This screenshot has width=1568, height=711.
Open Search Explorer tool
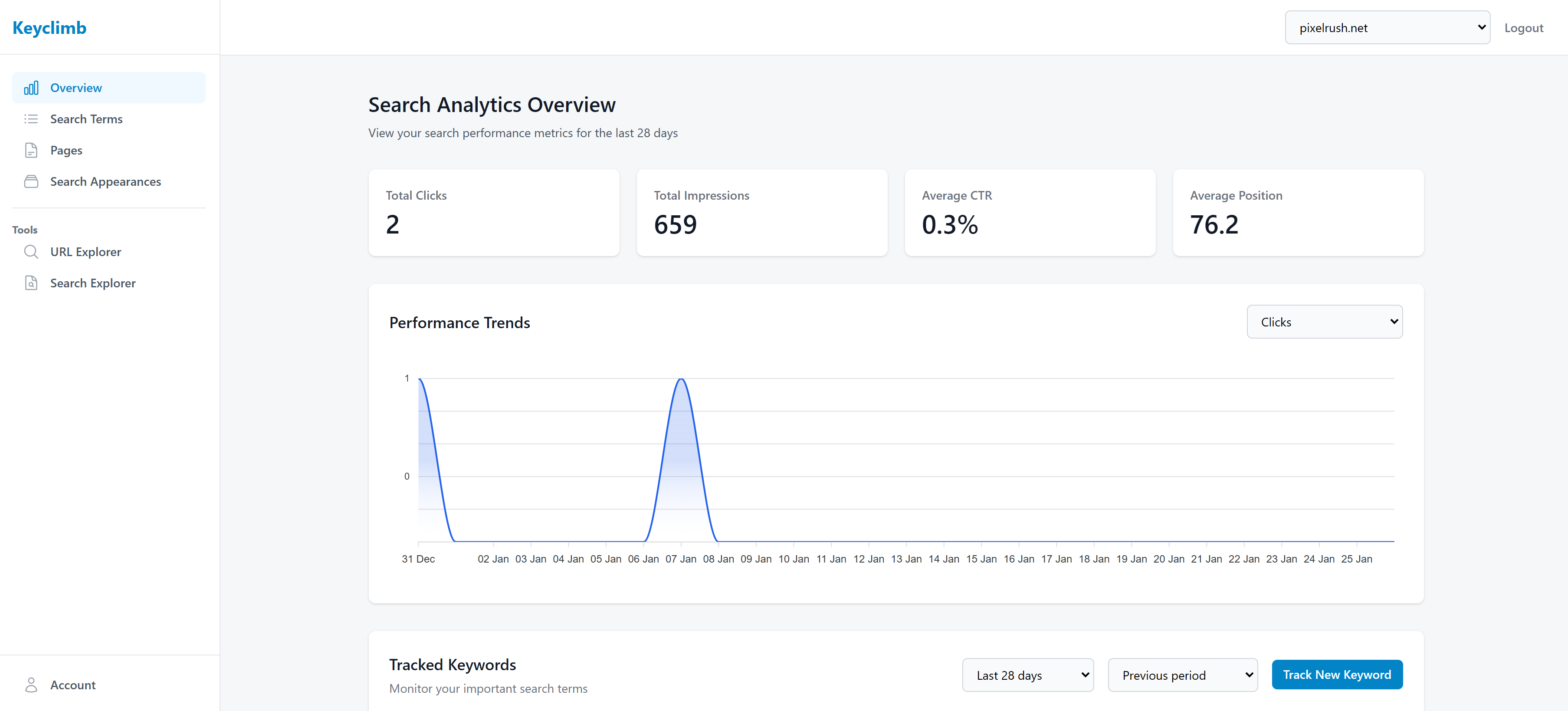coord(109,283)
